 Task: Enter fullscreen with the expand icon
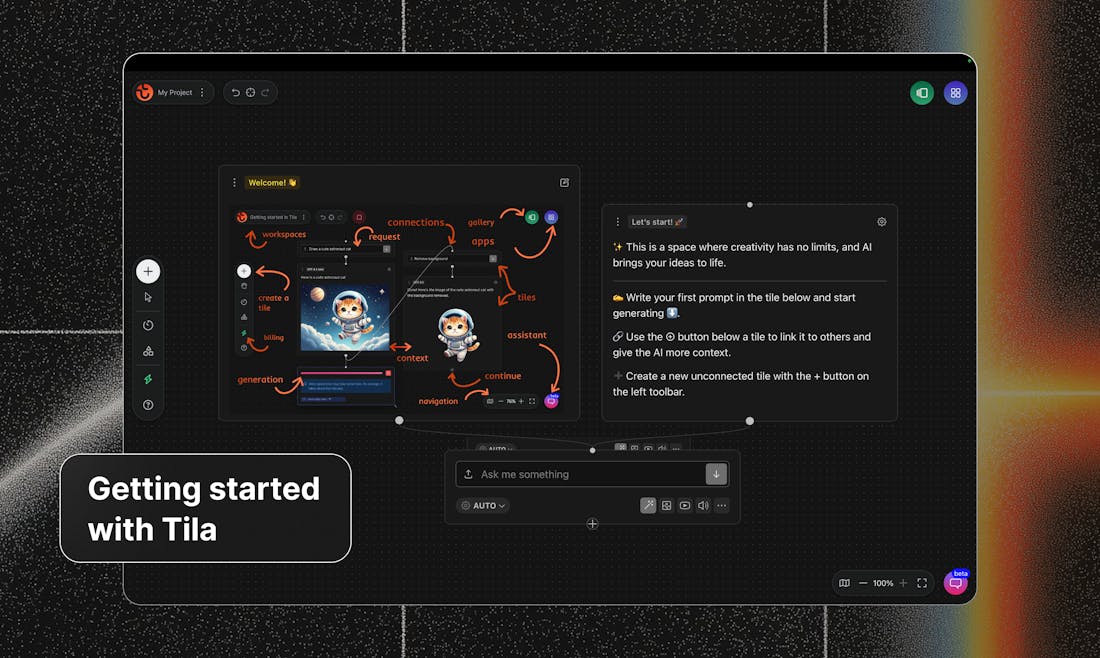pos(922,583)
